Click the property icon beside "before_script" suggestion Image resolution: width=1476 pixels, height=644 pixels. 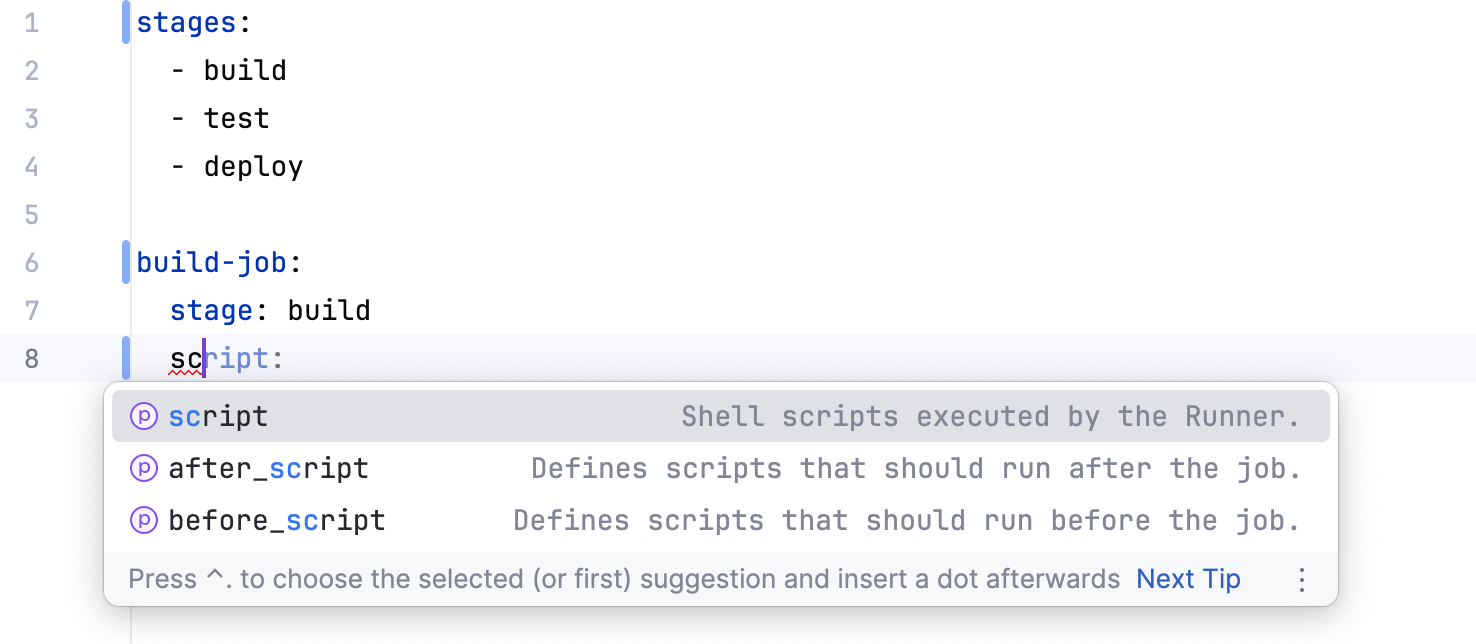[x=143, y=520]
